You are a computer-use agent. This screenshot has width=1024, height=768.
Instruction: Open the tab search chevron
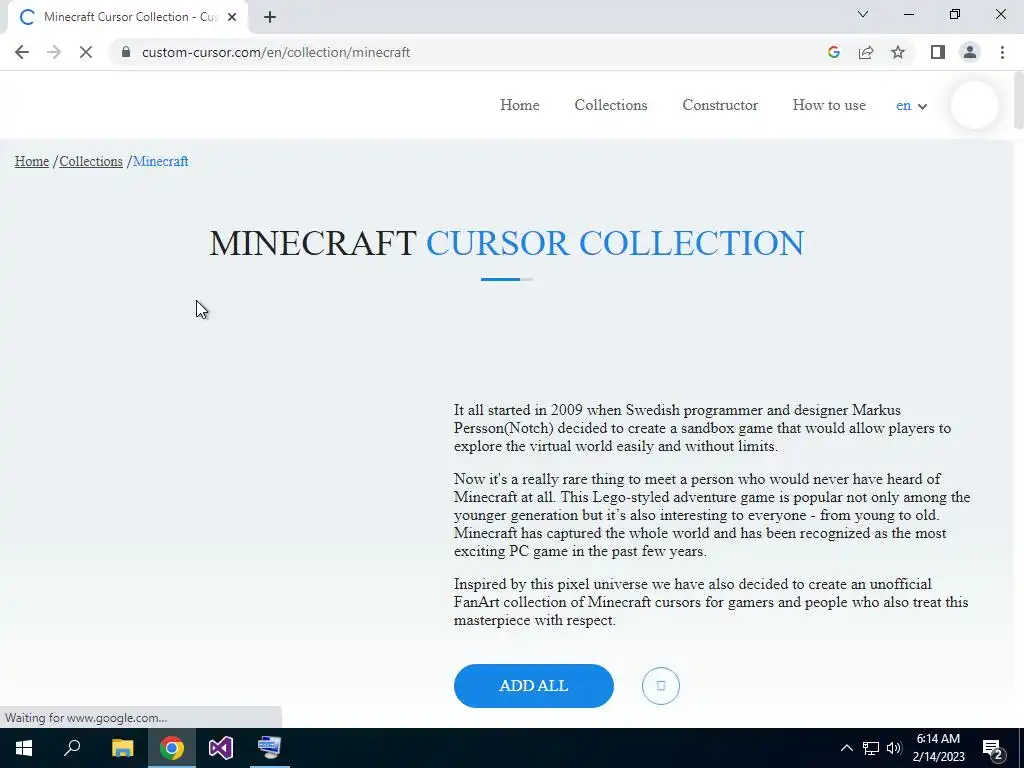[863, 14]
